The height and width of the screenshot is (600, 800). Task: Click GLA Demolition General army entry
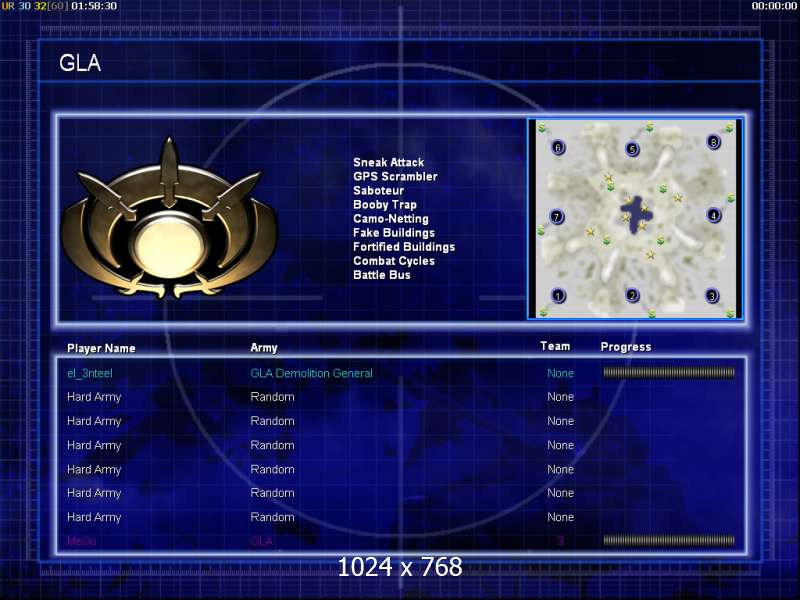tap(311, 373)
